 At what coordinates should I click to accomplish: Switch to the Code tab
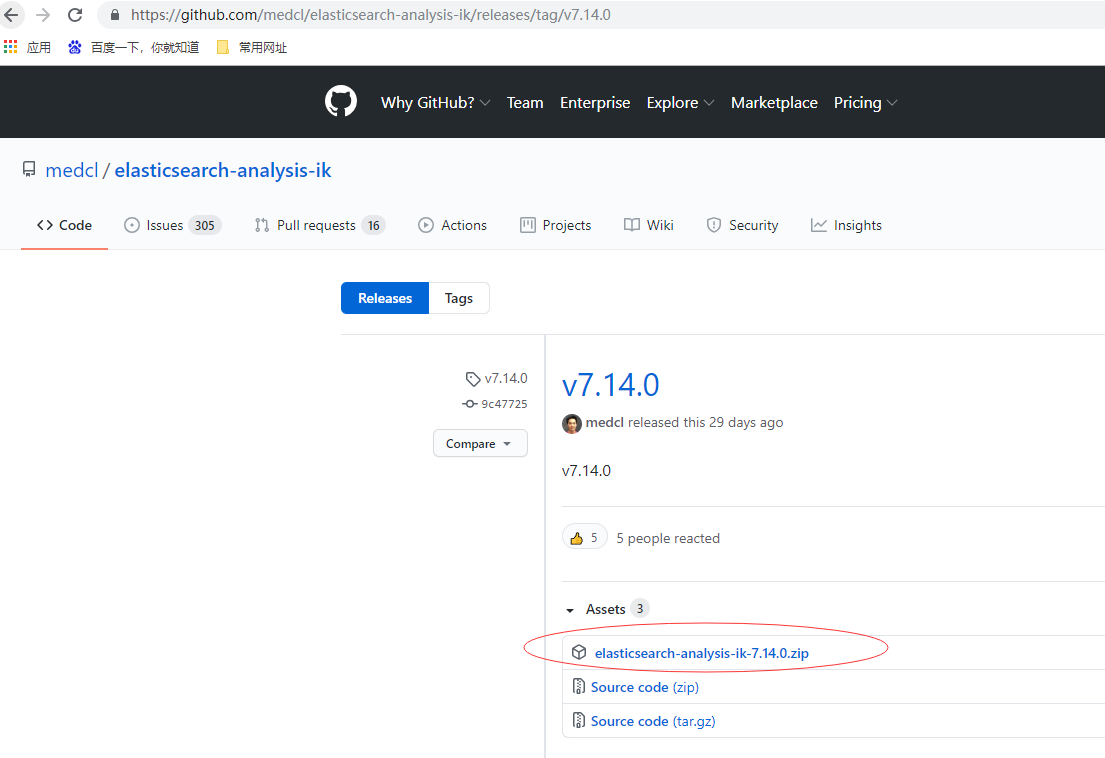click(x=64, y=225)
